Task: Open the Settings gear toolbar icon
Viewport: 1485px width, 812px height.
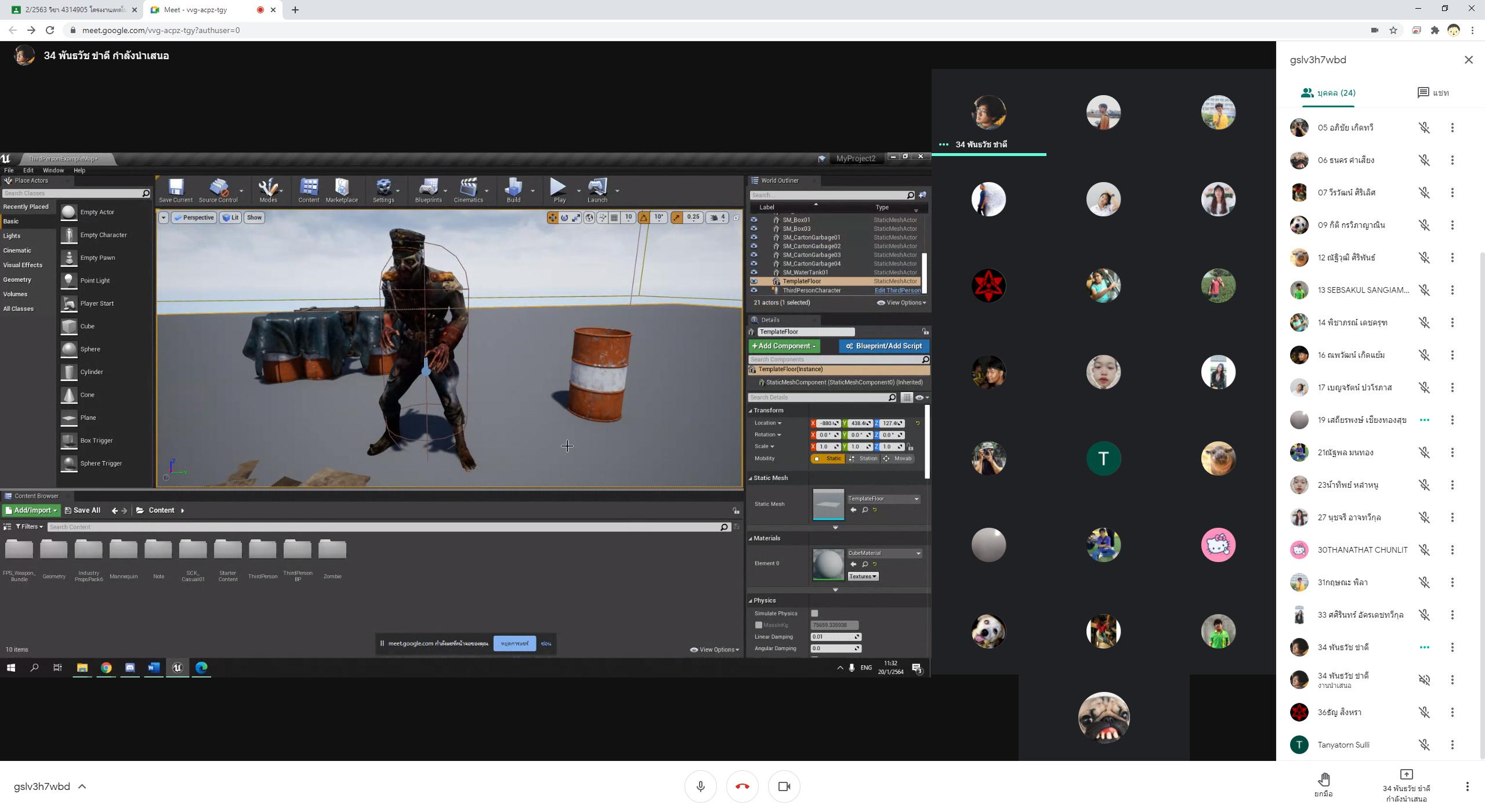Action: click(383, 190)
